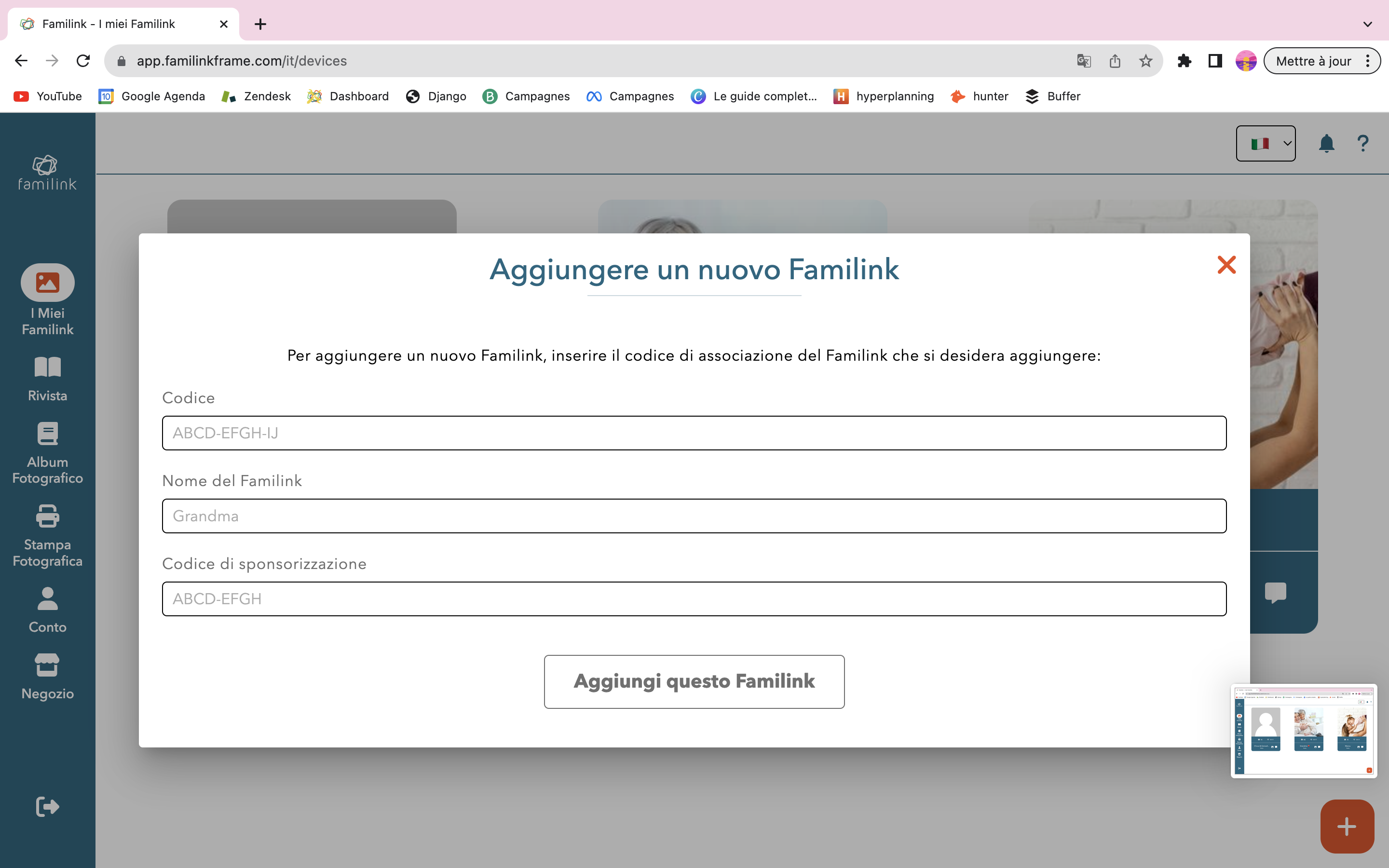Viewport: 1389px width, 868px height.
Task: Click the Codice input field
Action: (x=694, y=433)
